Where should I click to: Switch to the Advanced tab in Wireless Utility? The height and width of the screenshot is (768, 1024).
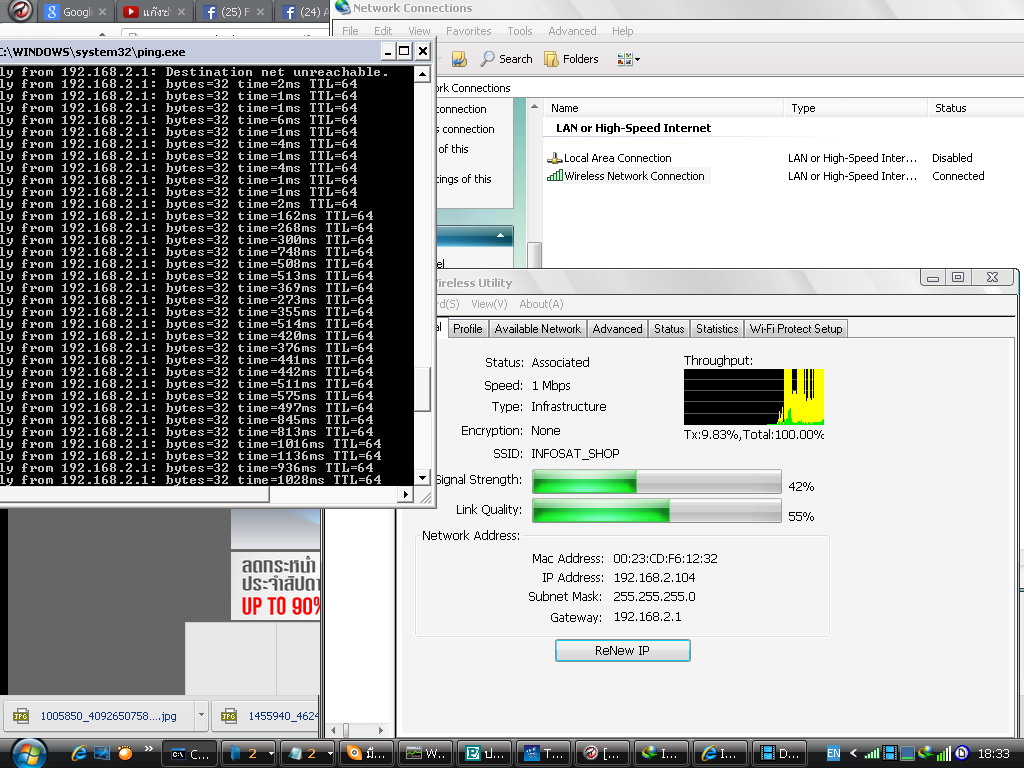pos(617,328)
